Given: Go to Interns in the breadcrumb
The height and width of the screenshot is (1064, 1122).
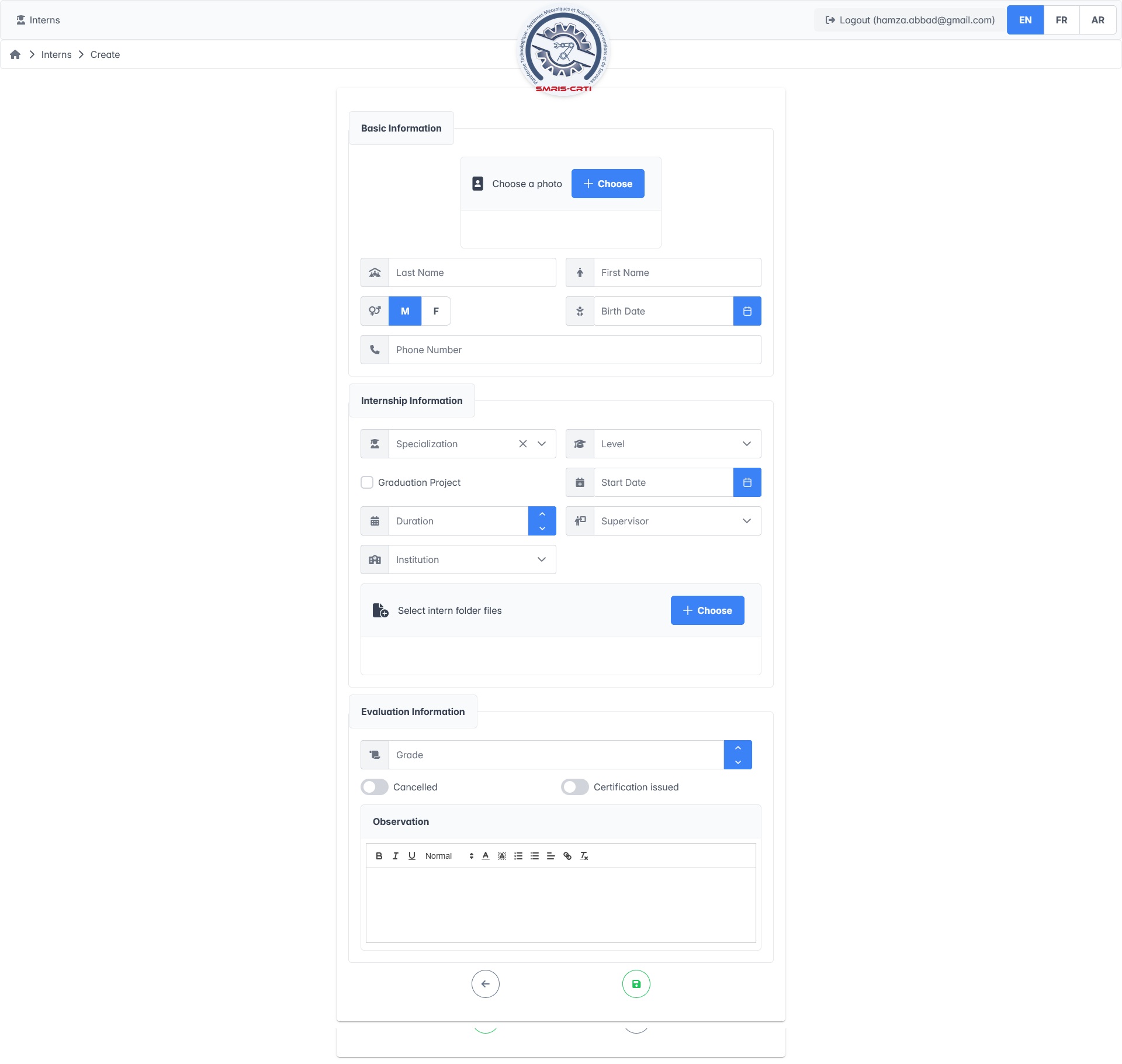Looking at the screenshot, I should (56, 54).
